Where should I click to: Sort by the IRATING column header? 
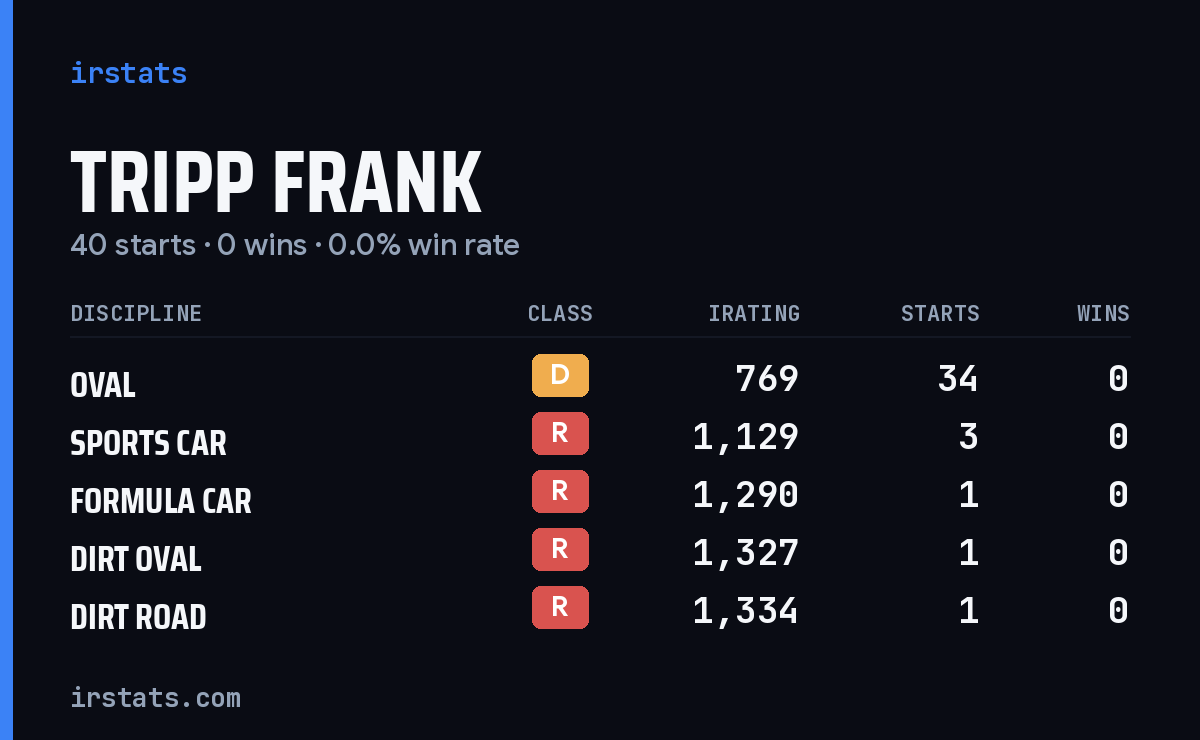click(x=754, y=314)
